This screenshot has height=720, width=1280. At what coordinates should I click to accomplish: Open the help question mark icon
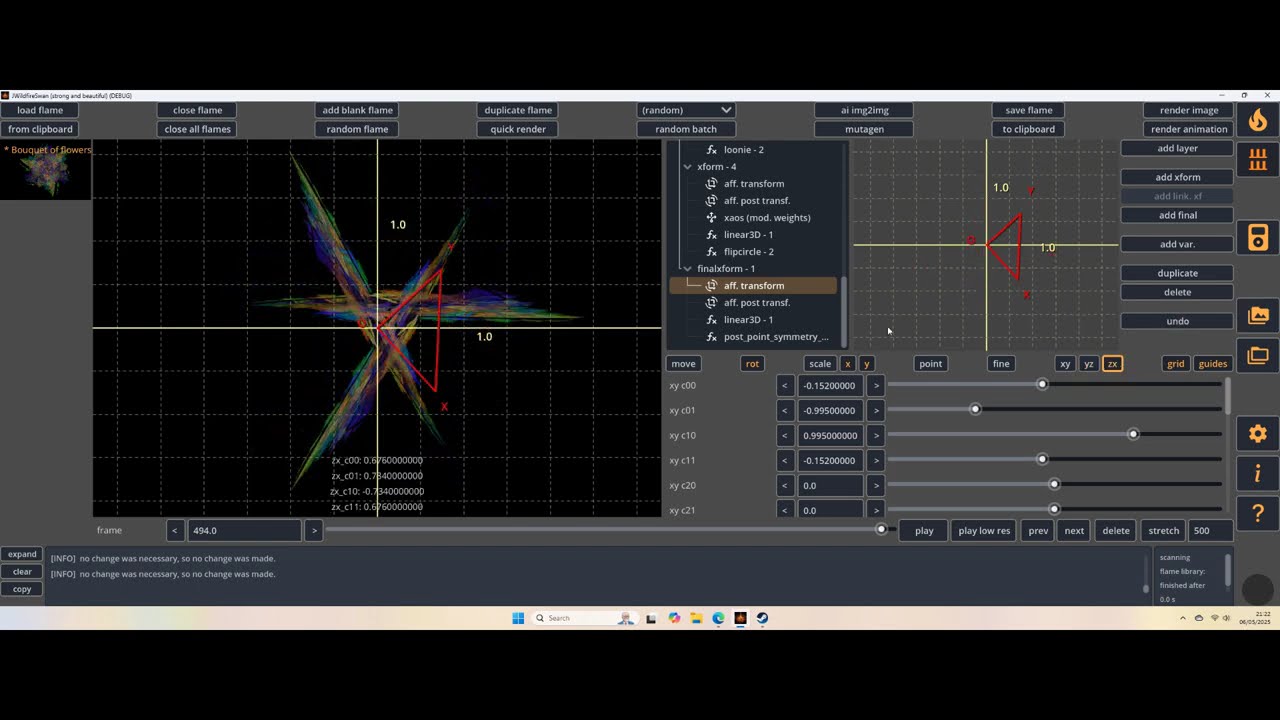pos(1258,513)
